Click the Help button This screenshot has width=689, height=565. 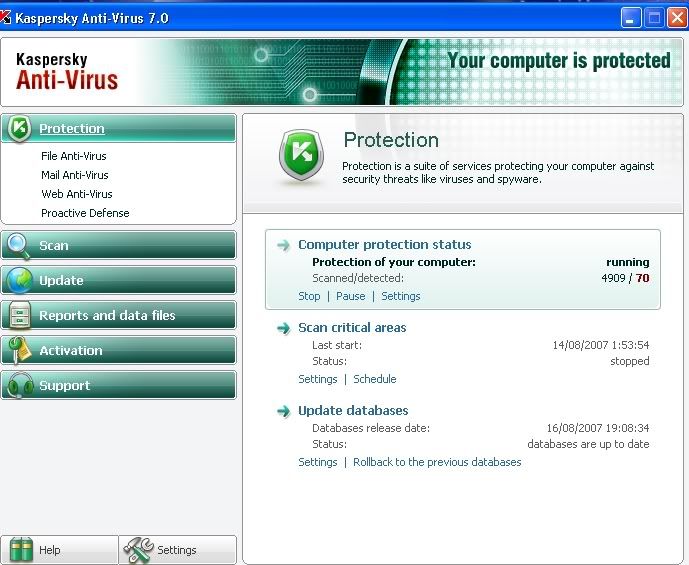[59, 550]
